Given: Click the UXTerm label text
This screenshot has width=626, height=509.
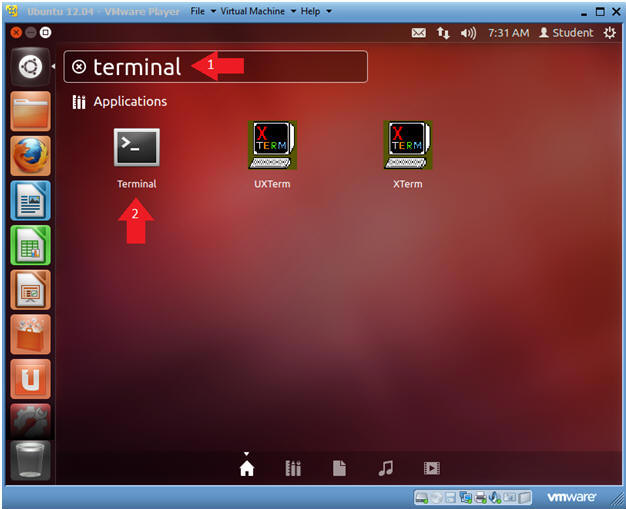Looking at the screenshot, I should click(272, 184).
